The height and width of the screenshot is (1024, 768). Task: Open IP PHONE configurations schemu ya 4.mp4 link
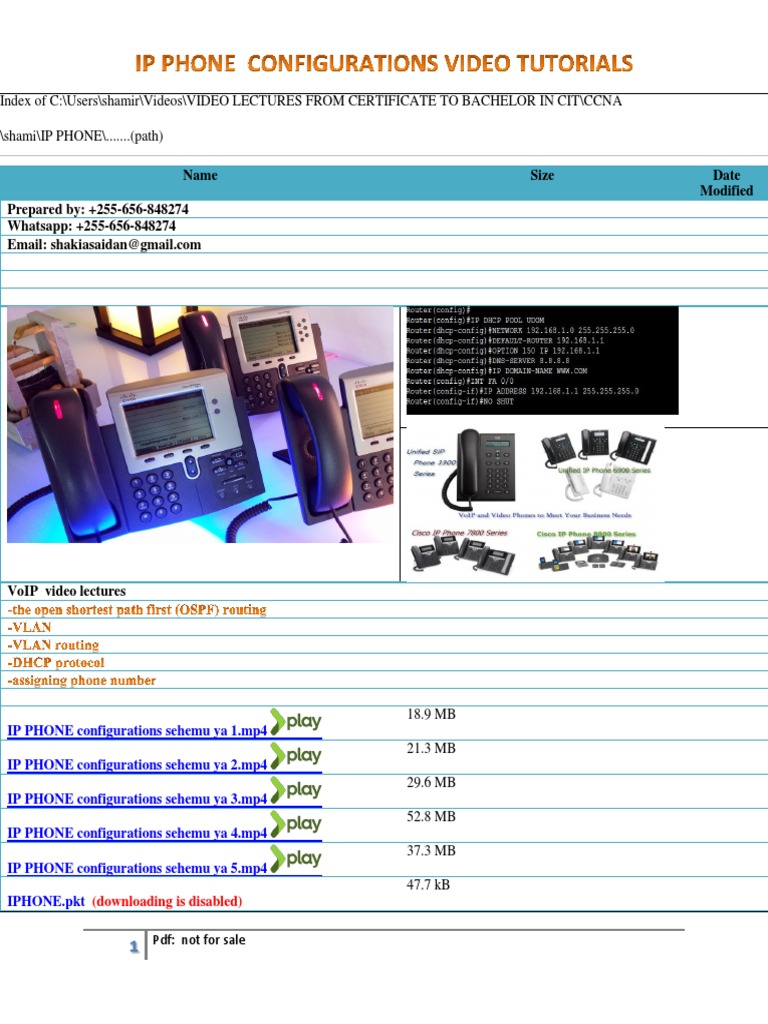137,833
